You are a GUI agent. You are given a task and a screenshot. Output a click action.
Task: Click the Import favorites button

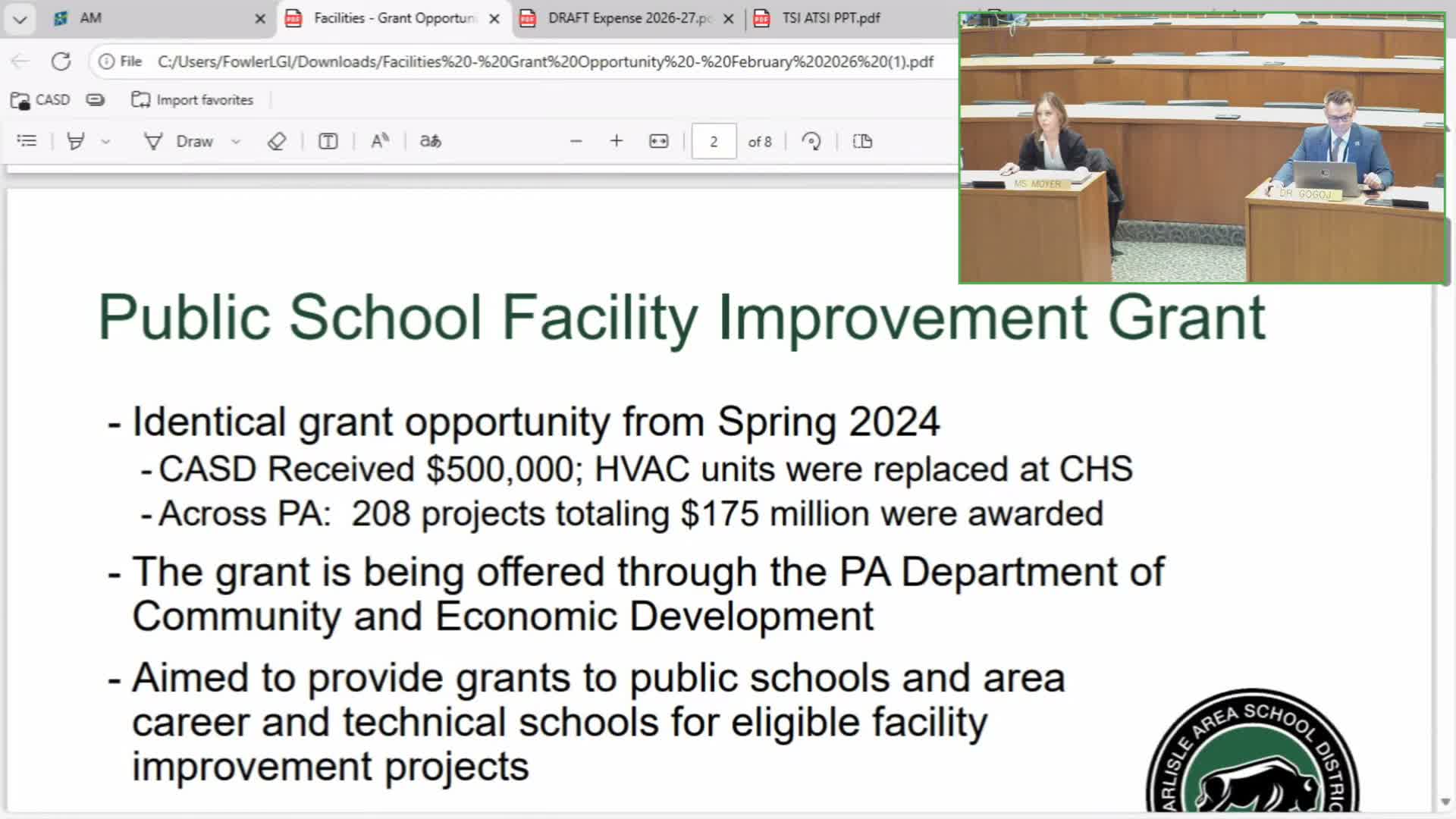click(x=192, y=100)
